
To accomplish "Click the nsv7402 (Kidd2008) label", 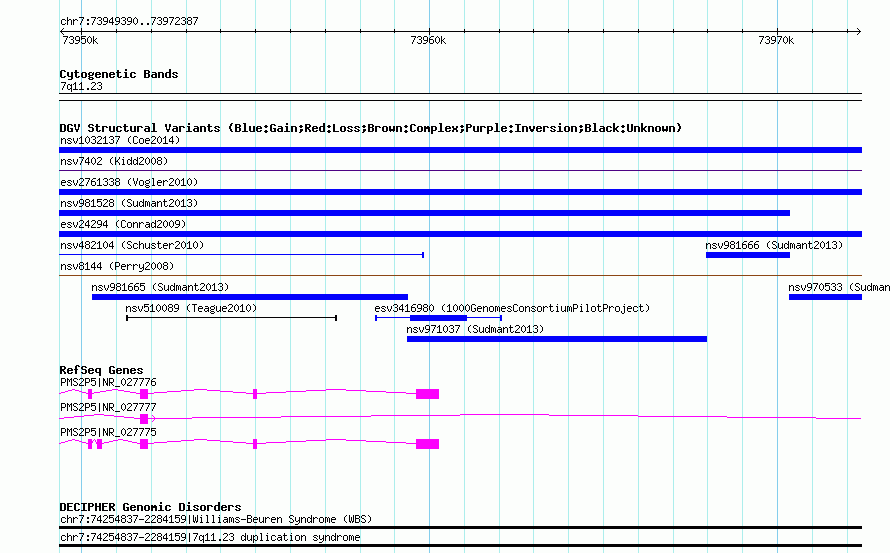I will (114, 161).
